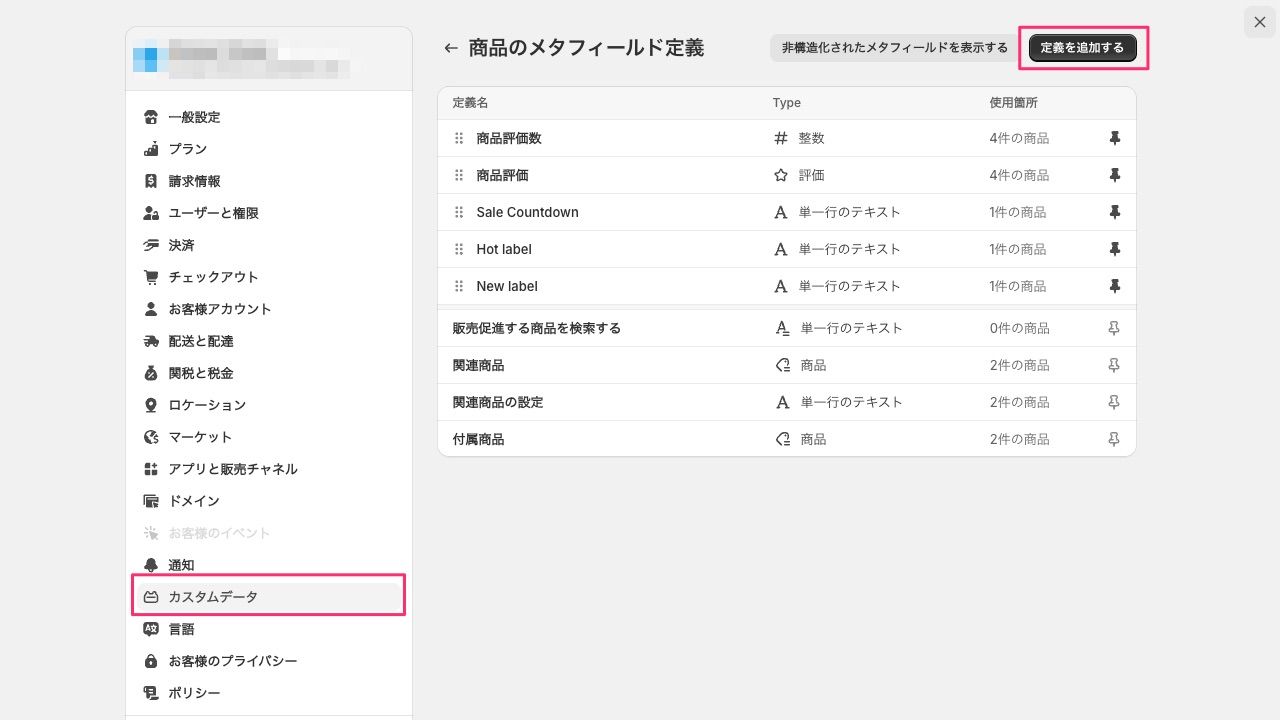The height and width of the screenshot is (720, 1280).
Task: Click the ポリシー icon
Action: [x=151, y=693]
